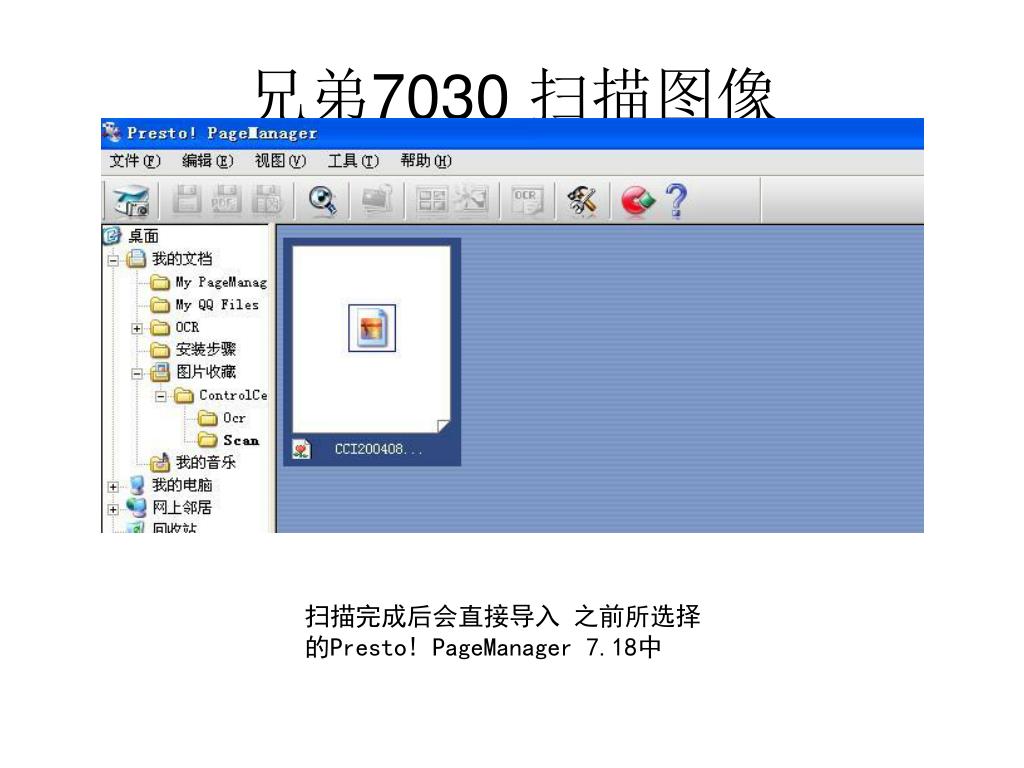Open the blue question mark help

click(x=677, y=200)
